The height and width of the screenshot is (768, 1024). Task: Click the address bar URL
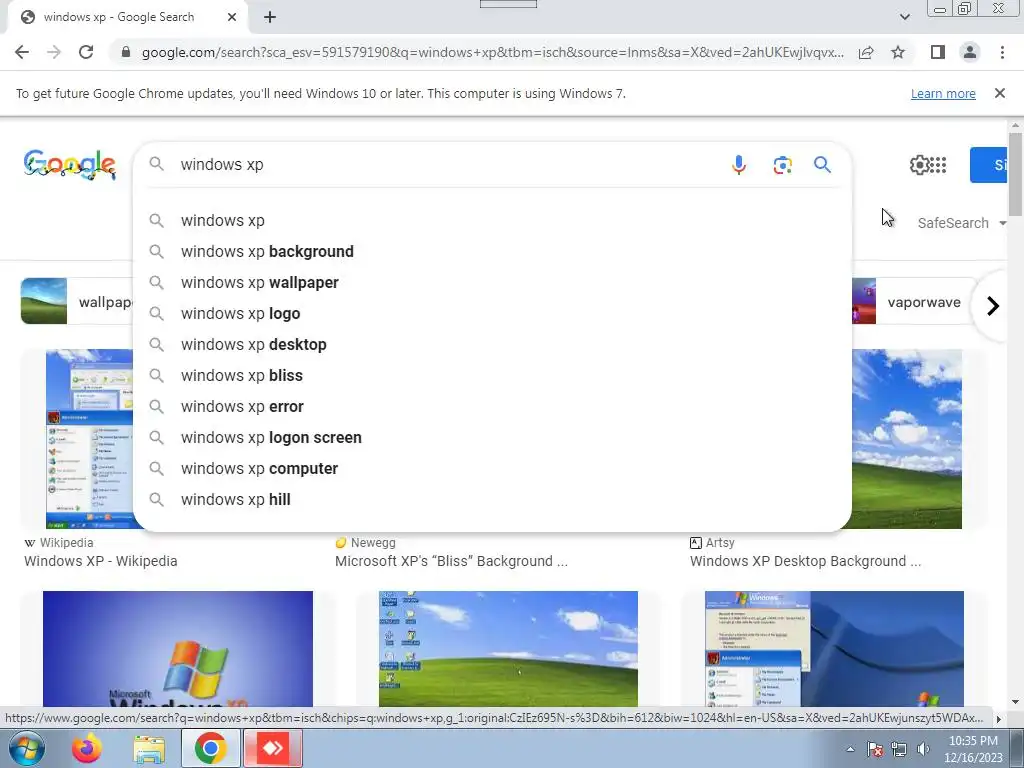pyautogui.click(x=493, y=52)
